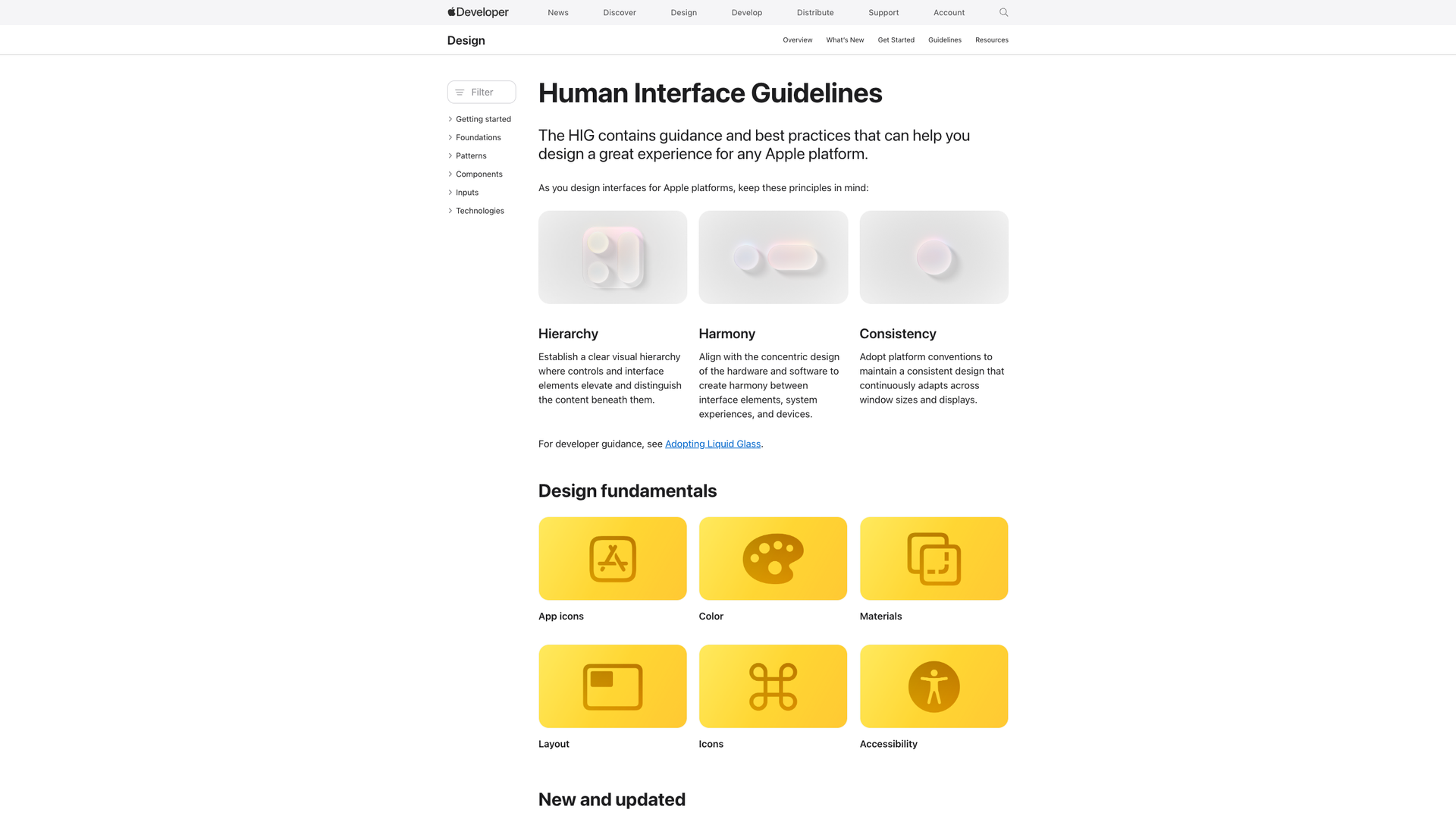Expand the Patterns section
Viewport: 1456px width, 819px height.
click(x=471, y=155)
